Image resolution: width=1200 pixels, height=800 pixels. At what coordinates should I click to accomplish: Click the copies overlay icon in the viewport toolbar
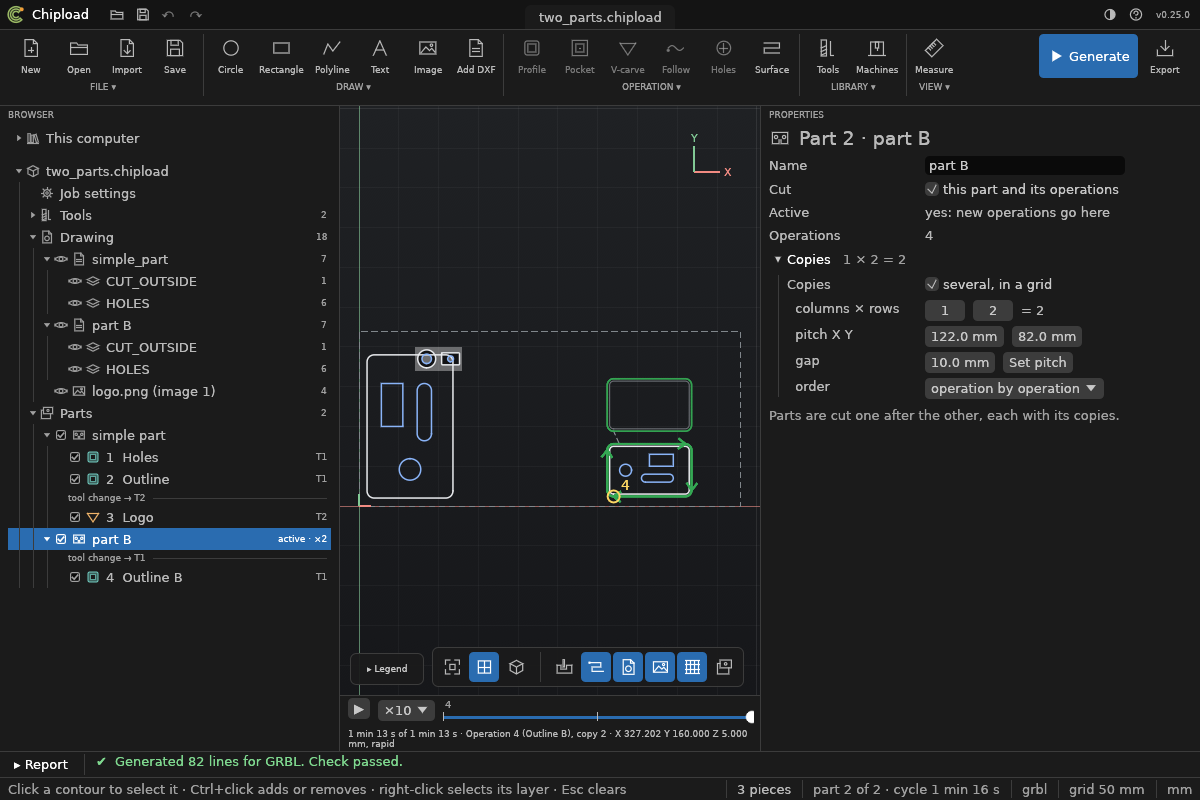724,667
